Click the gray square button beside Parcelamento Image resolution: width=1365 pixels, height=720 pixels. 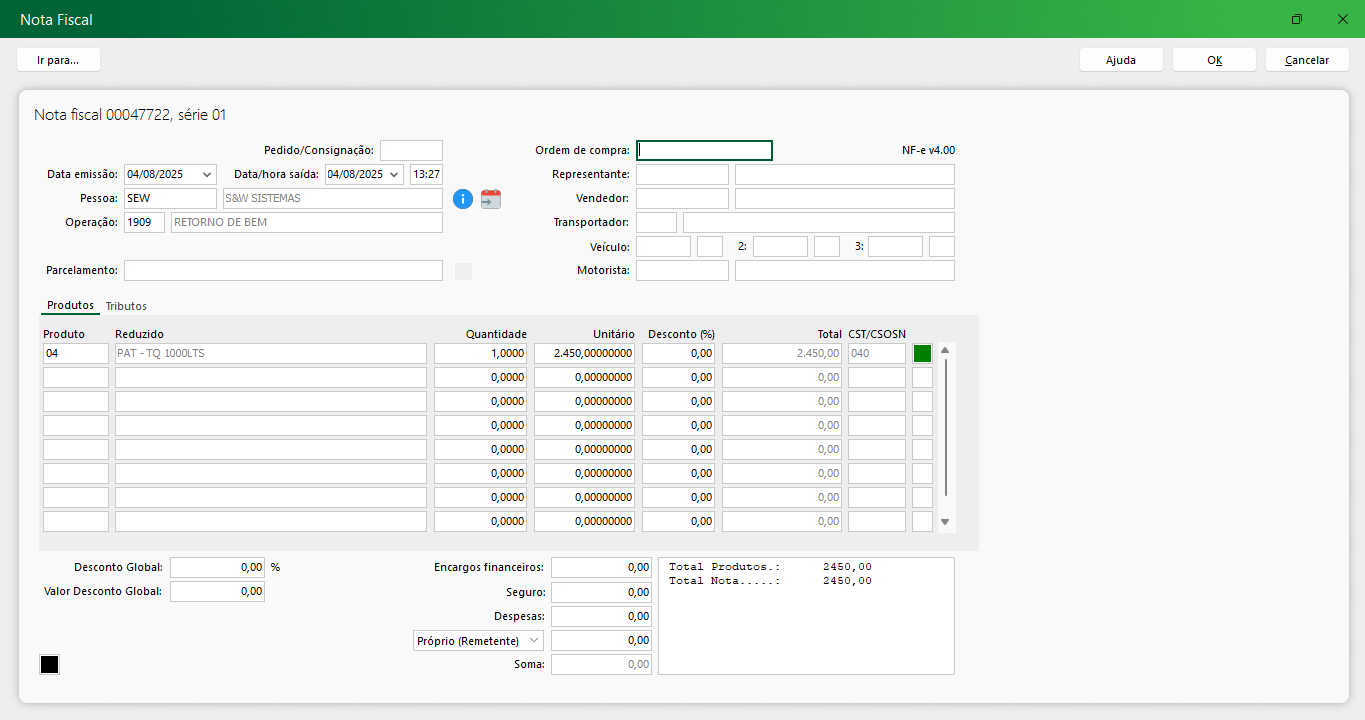tap(463, 271)
